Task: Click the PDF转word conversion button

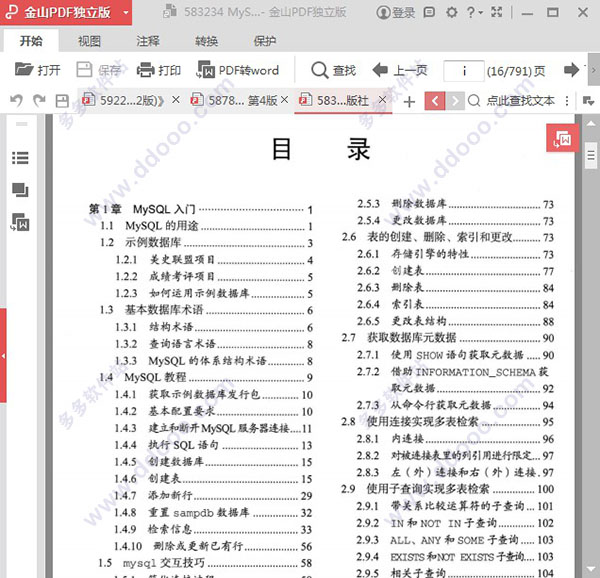Action: click(x=238, y=70)
